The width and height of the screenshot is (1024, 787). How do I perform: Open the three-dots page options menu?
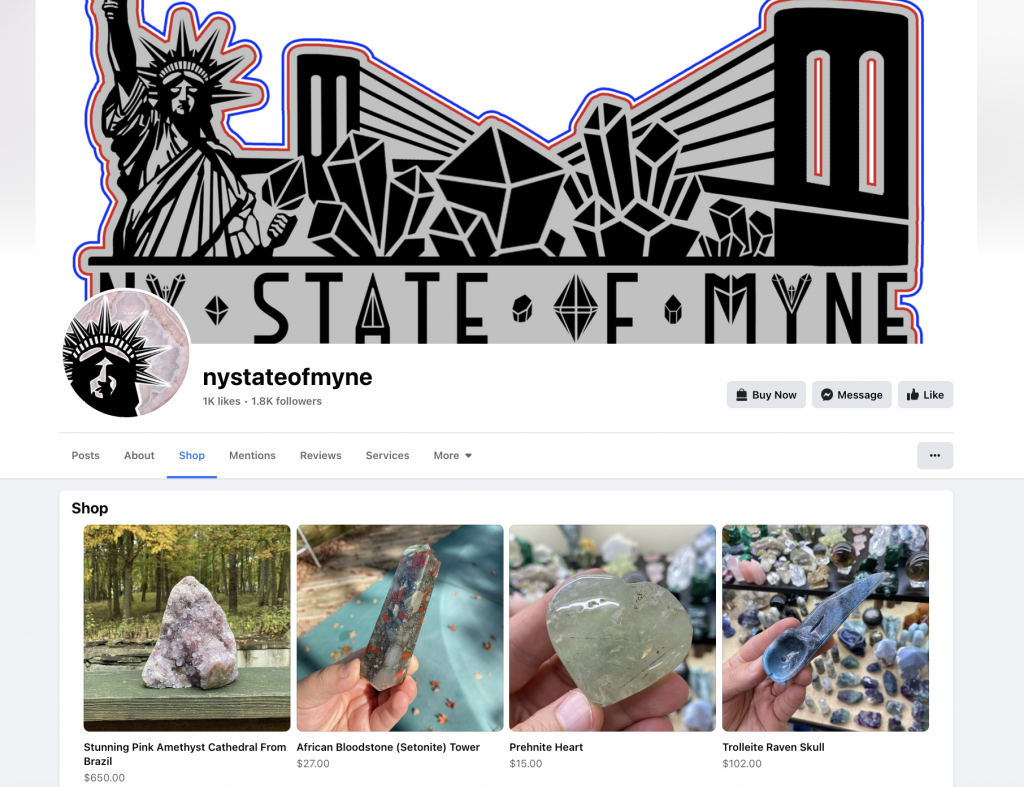click(x=935, y=455)
